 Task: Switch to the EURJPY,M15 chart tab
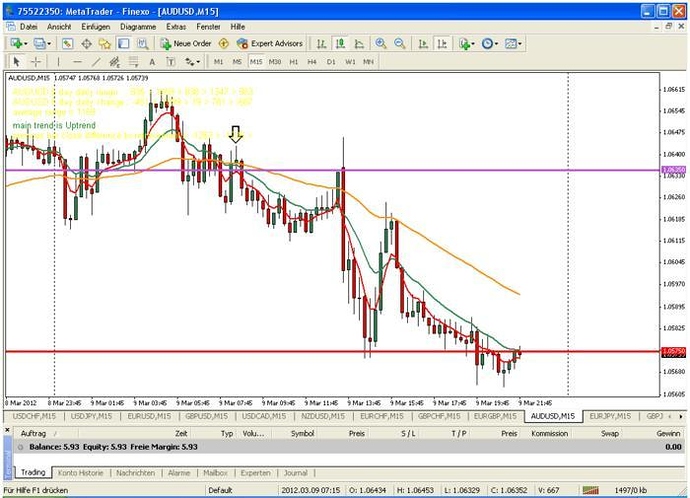610,416
